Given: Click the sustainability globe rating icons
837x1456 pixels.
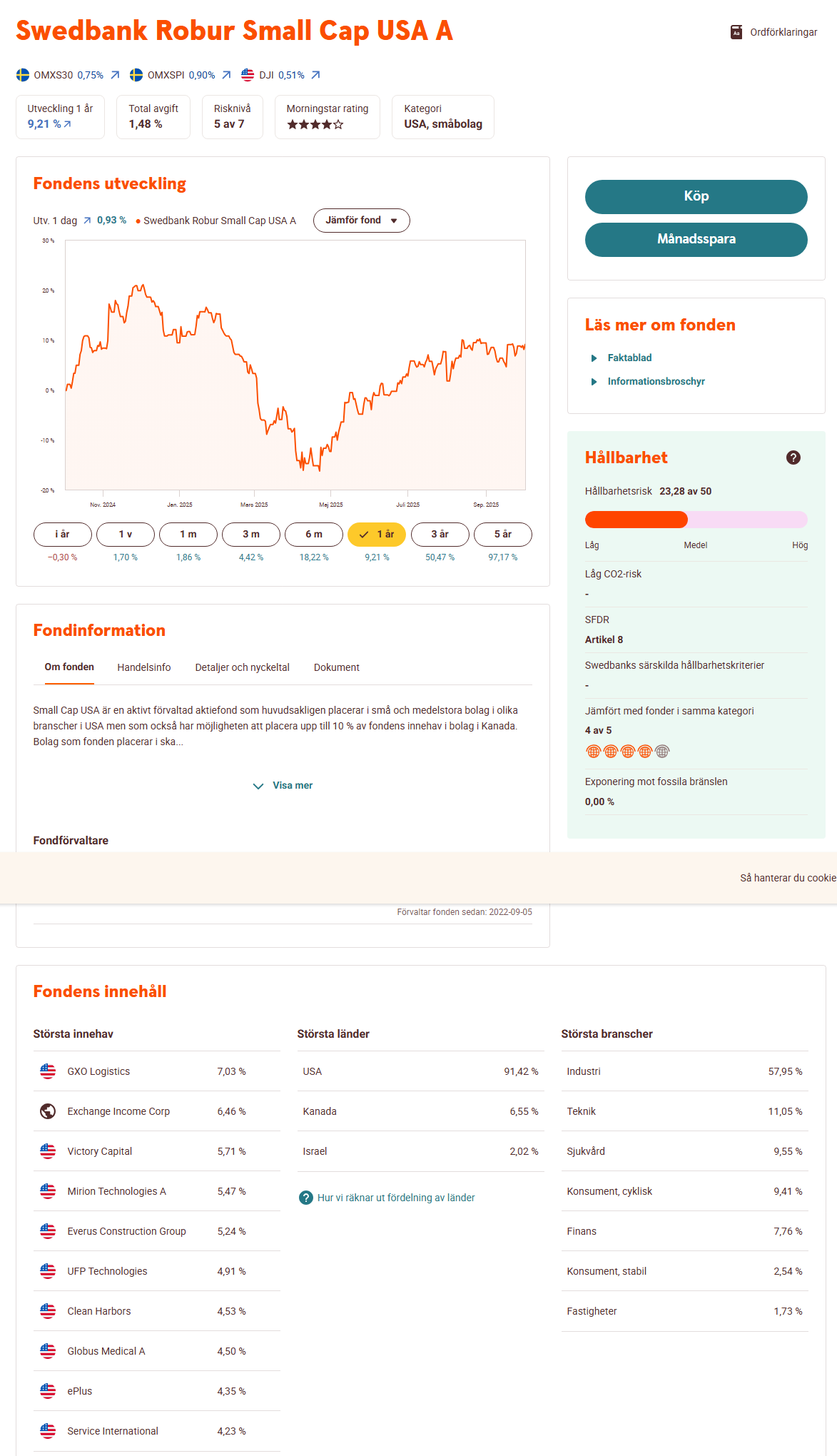Looking at the screenshot, I should click(x=627, y=751).
